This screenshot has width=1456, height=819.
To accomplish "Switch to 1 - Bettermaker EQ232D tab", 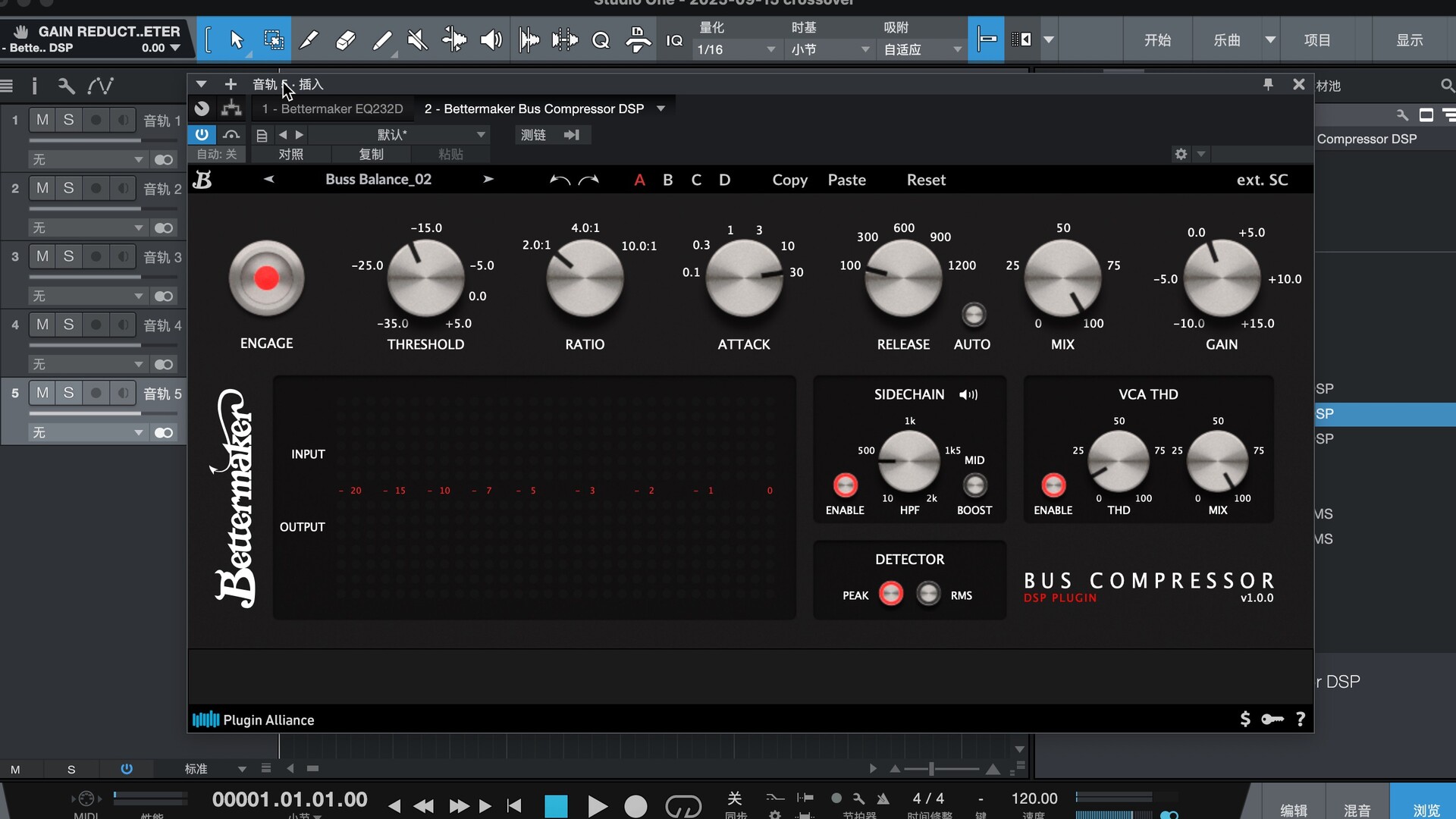I will (332, 108).
